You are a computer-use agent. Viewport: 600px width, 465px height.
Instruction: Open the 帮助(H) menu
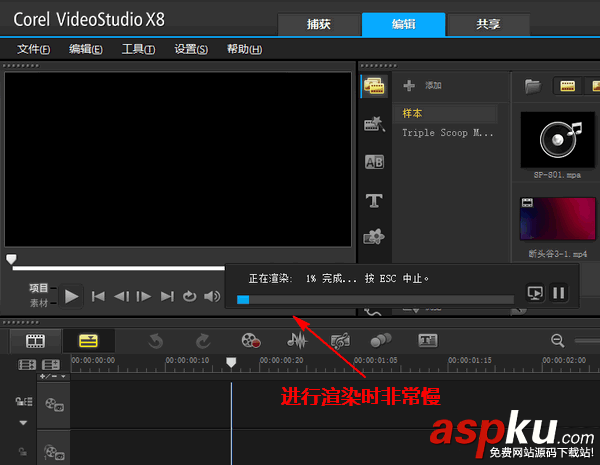click(244, 49)
